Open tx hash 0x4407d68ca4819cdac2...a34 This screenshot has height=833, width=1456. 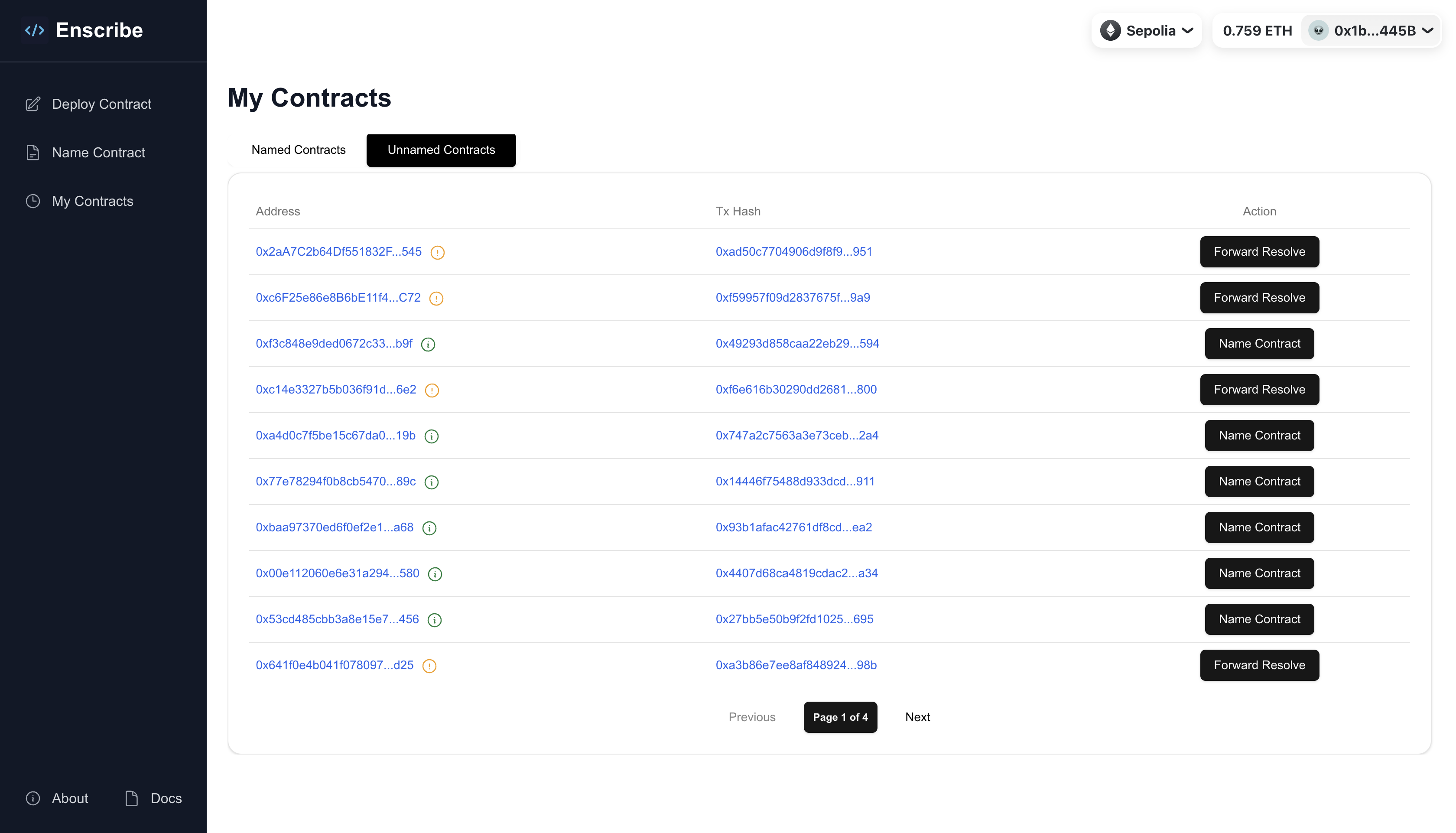(x=796, y=573)
